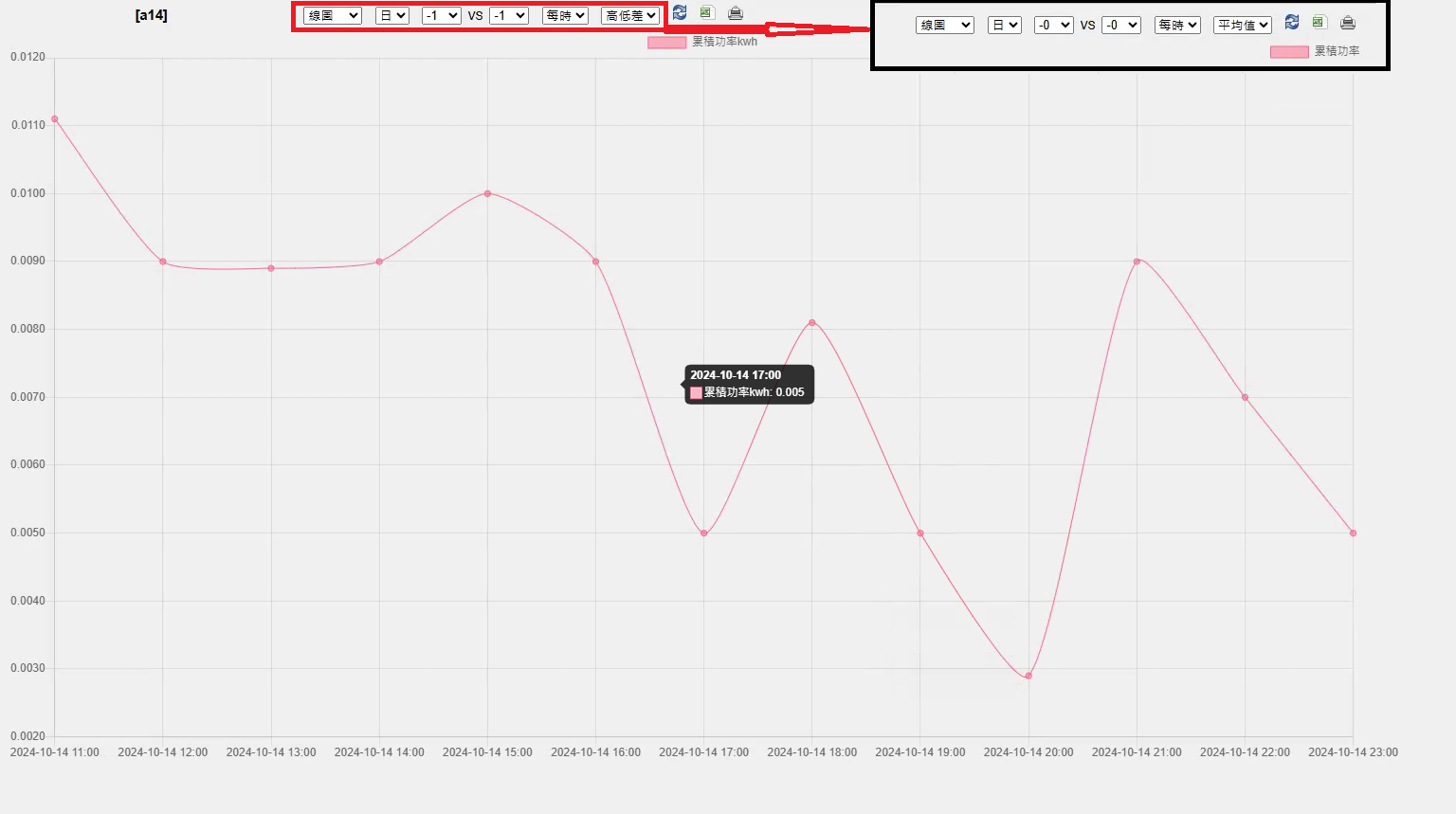1456x814 pixels.
Task: Expand the 每時 interval dropdown in the black box
Action: [x=1177, y=26]
